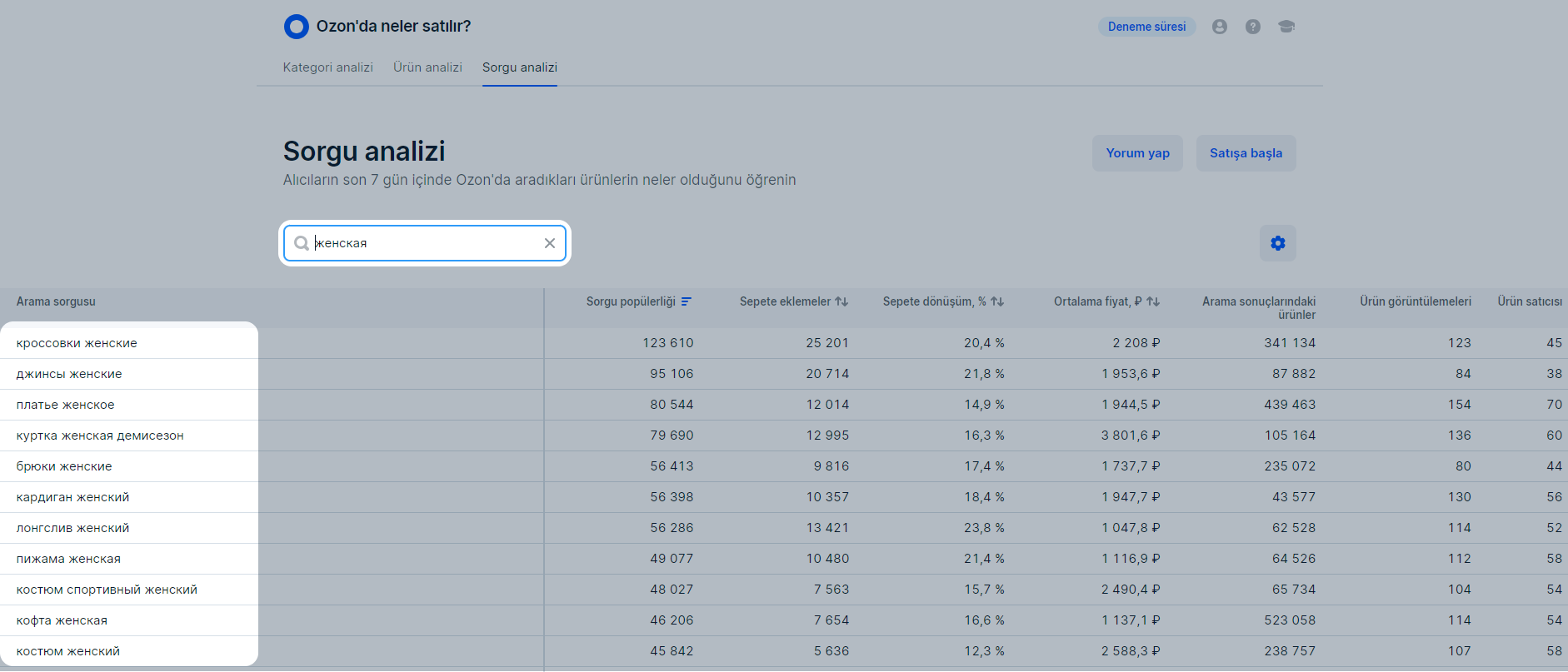Open table settings gear icon
This screenshot has height=672, width=1568.
pyautogui.click(x=1277, y=243)
